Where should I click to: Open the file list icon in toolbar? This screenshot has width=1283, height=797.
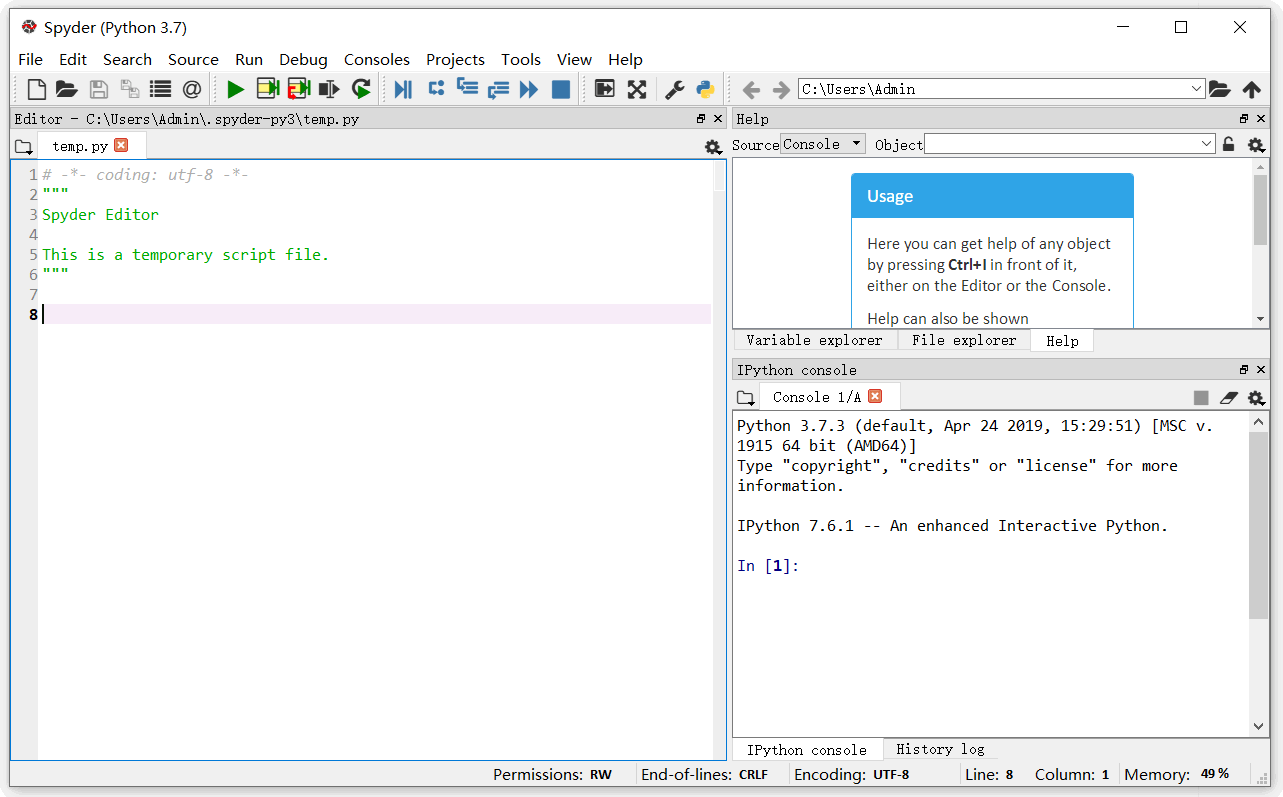tap(160, 89)
